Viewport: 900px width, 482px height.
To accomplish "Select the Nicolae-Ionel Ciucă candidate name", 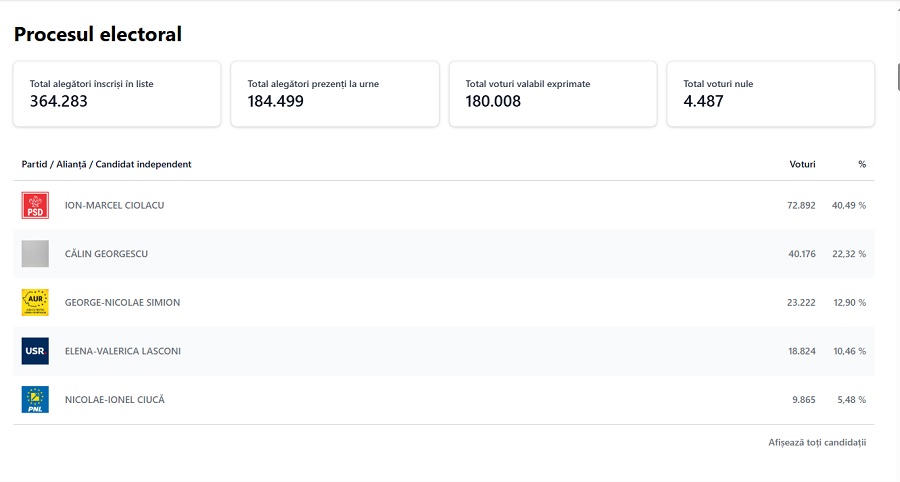I will [x=114, y=400].
